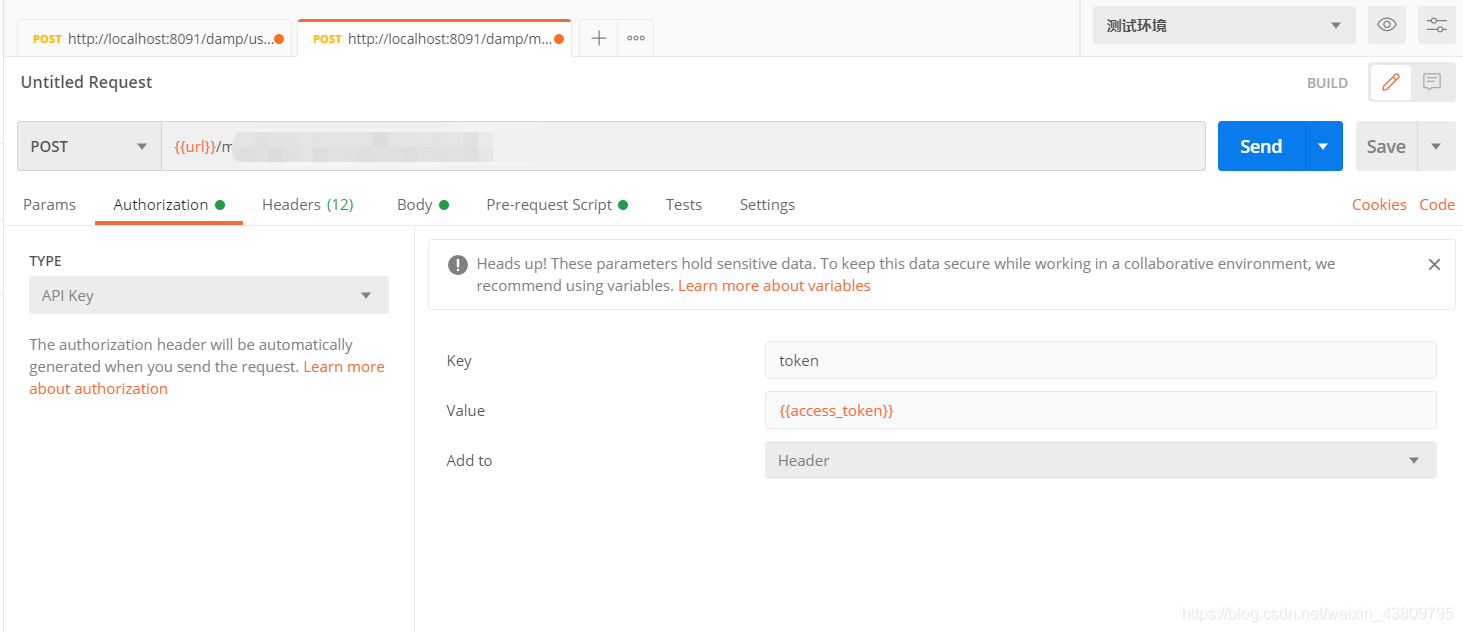This screenshot has height=632, width=1463.
Task: Click the Save button
Action: pos(1386,146)
